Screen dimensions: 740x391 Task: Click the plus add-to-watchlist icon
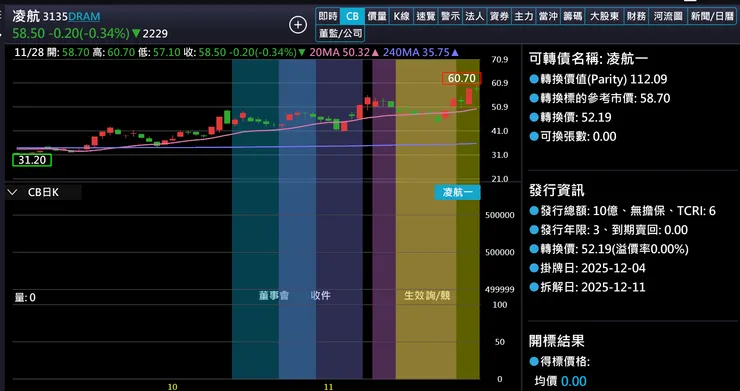pyautogui.click(x=298, y=25)
